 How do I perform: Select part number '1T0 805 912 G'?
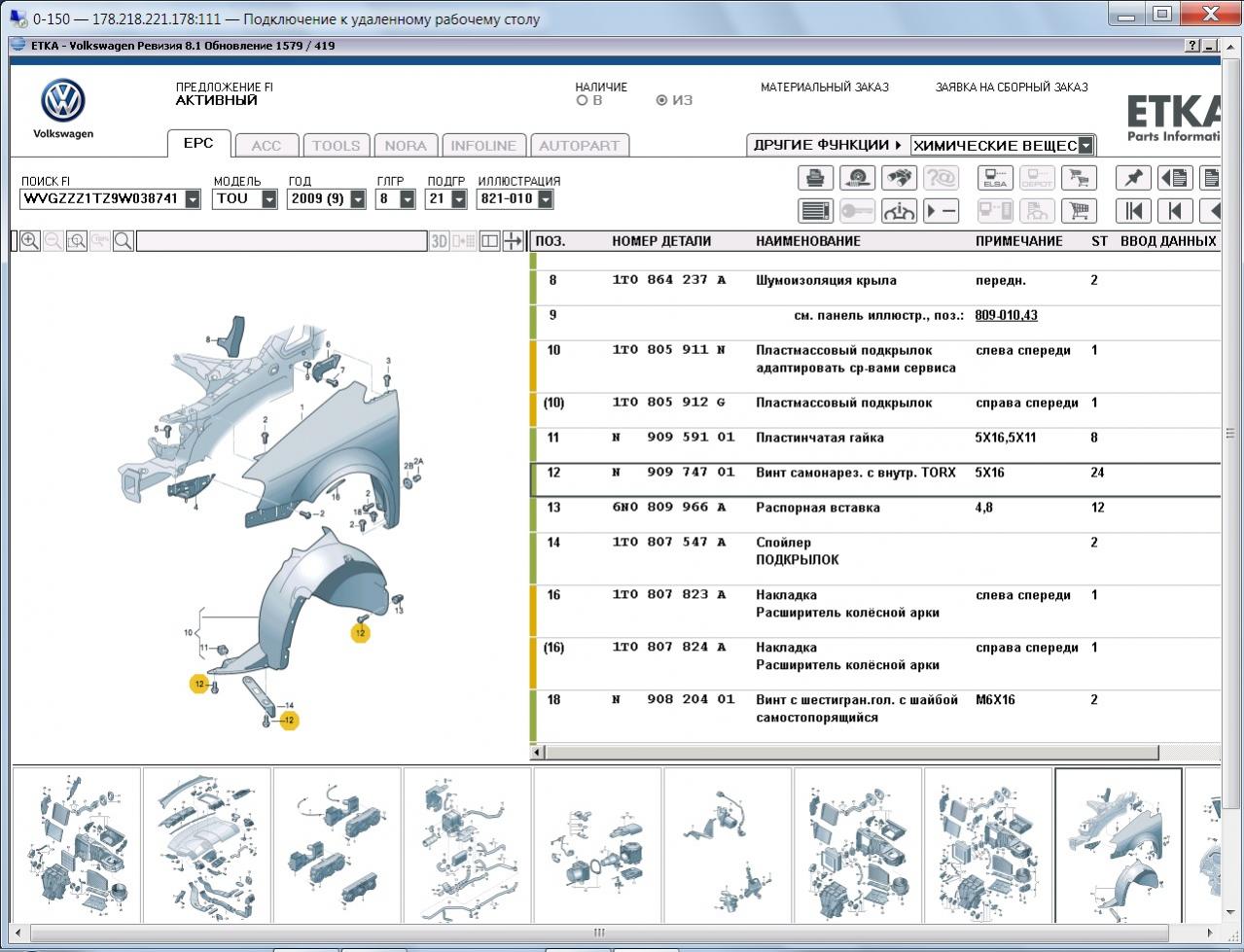point(669,403)
